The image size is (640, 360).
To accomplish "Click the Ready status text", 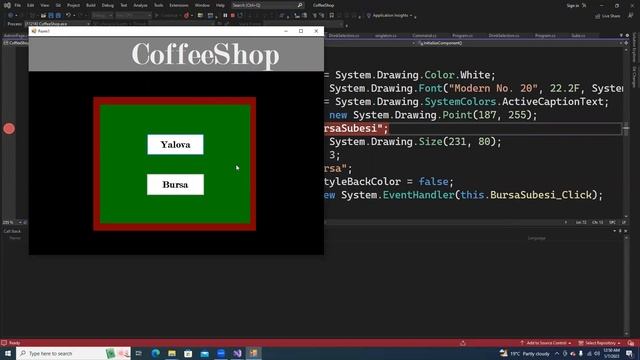I will (15, 343).
